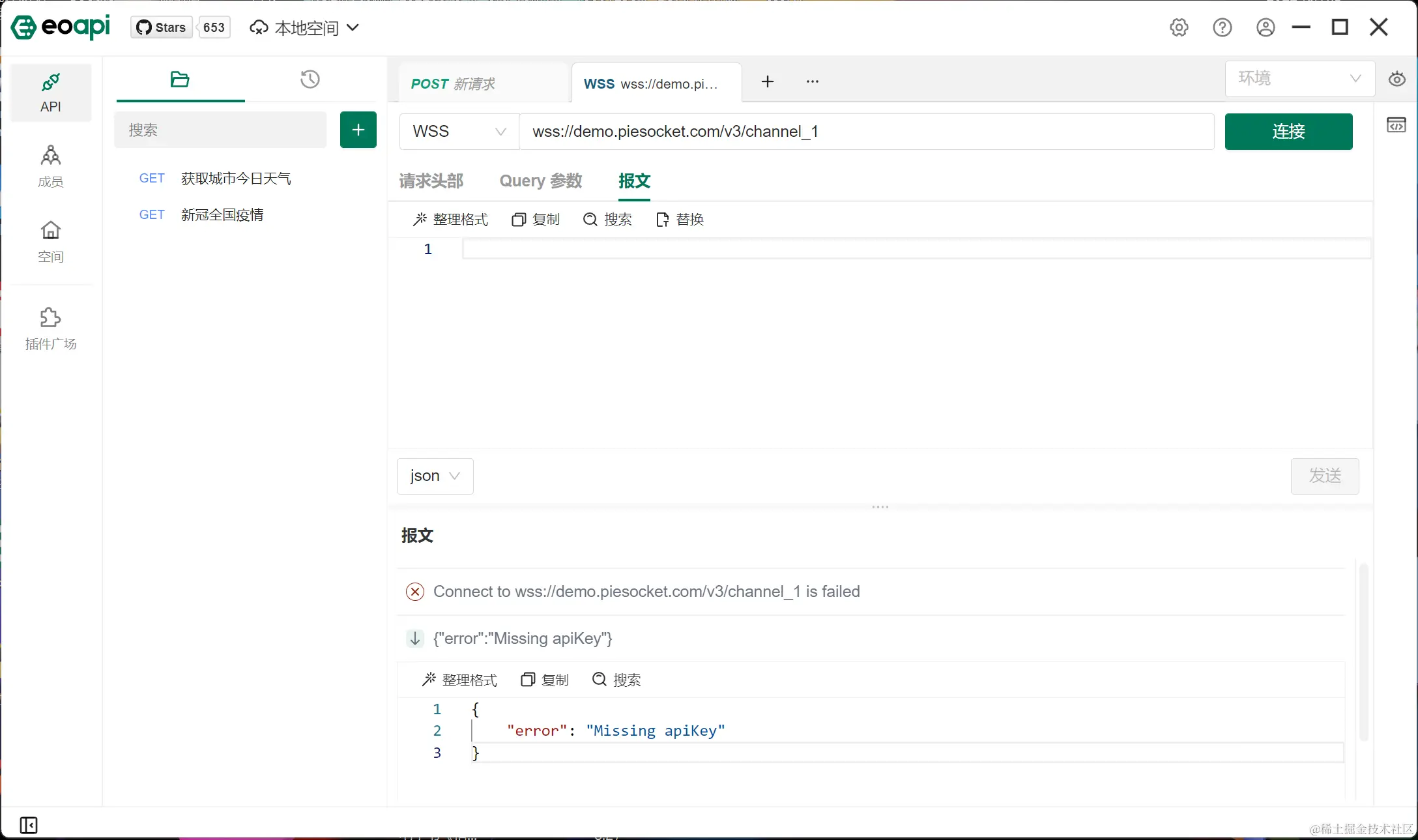The width and height of the screenshot is (1418, 840).
Task: Collapse the sidebar with bottom-left toggle
Action: click(x=29, y=825)
